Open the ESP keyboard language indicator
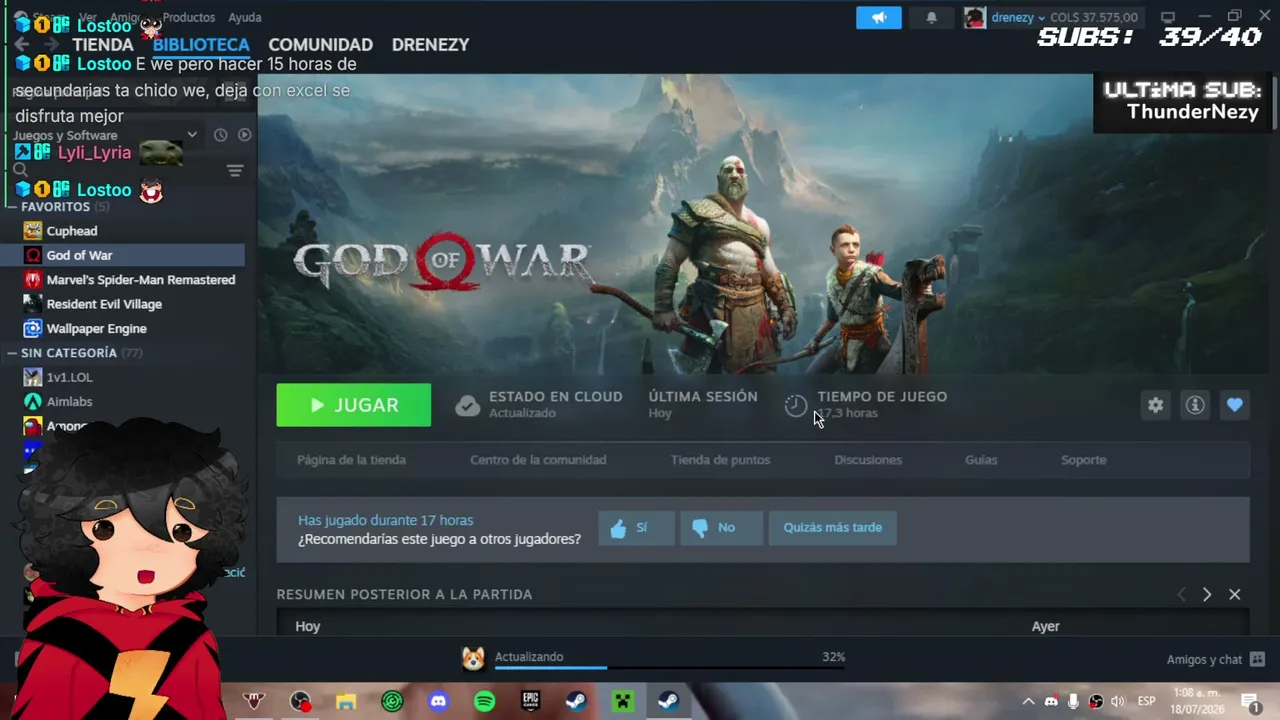This screenshot has height=720, width=1280. [x=1146, y=701]
